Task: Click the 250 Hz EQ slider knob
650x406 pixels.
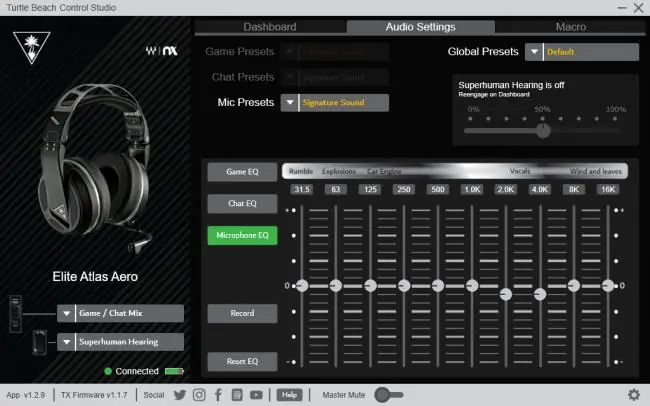Action: (x=404, y=286)
